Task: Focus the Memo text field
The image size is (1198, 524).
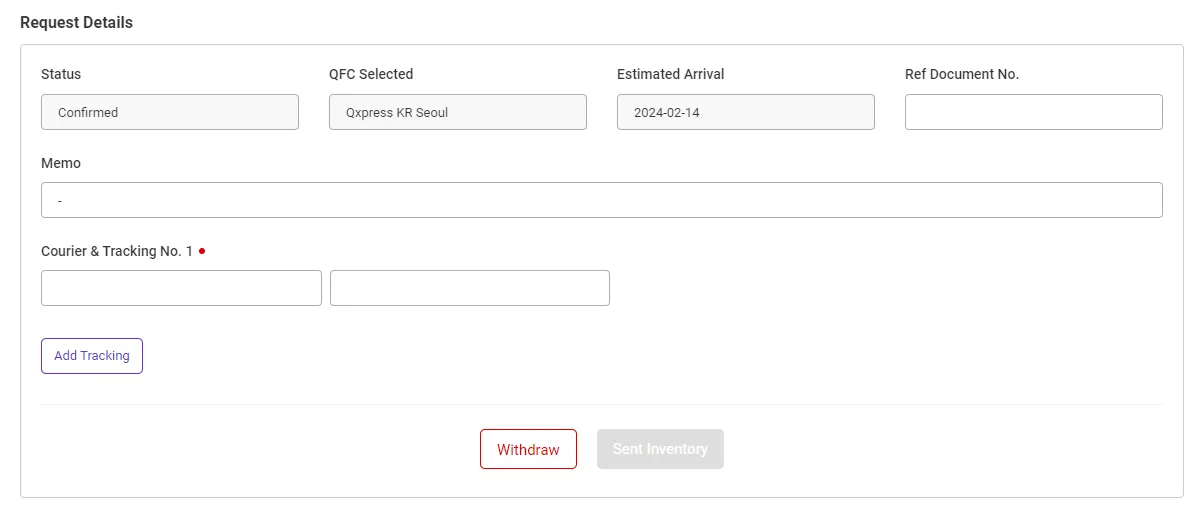Action: pos(601,200)
